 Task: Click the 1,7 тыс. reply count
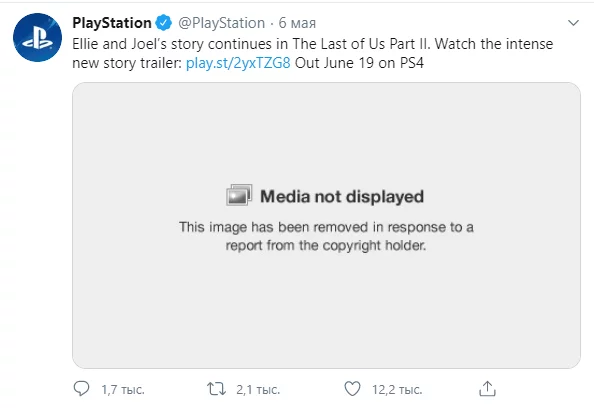pyautogui.click(x=123, y=390)
